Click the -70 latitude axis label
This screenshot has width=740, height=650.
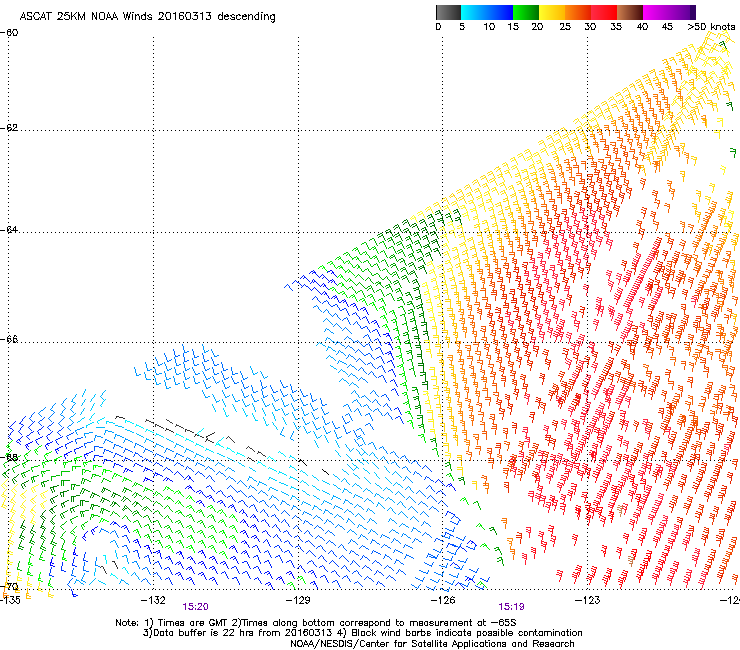click(9, 587)
